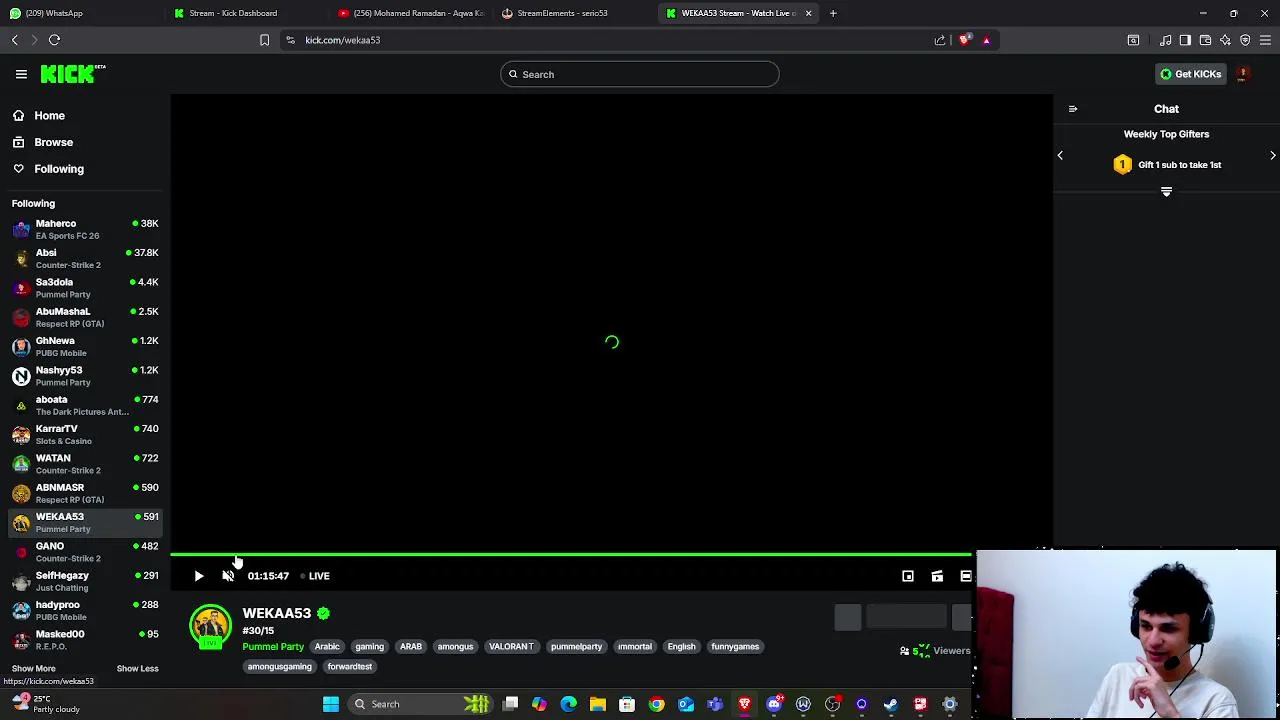The image size is (1280, 720).
Task: Open Brave Shields icon
Action: point(964,40)
